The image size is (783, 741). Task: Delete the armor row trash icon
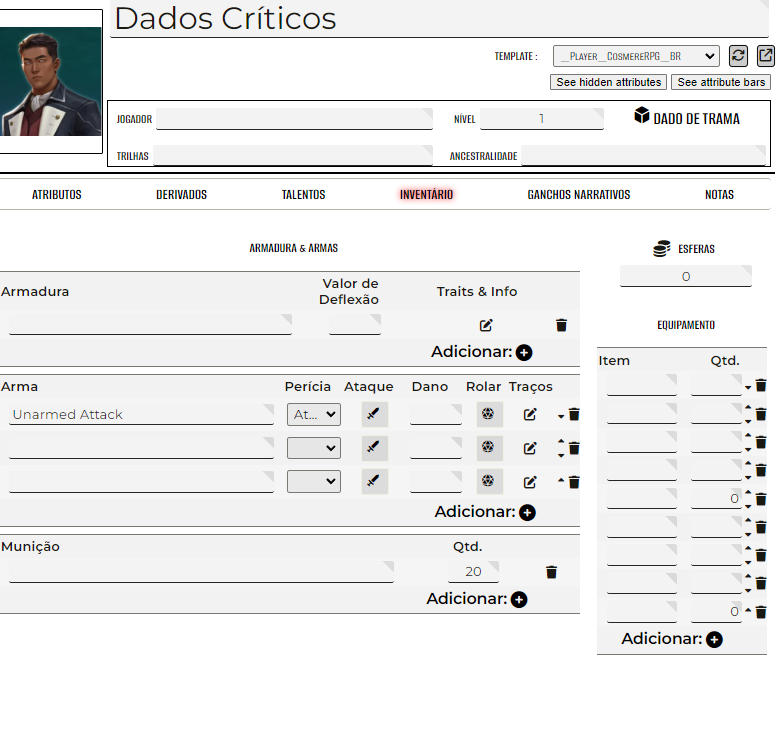point(561,325)
